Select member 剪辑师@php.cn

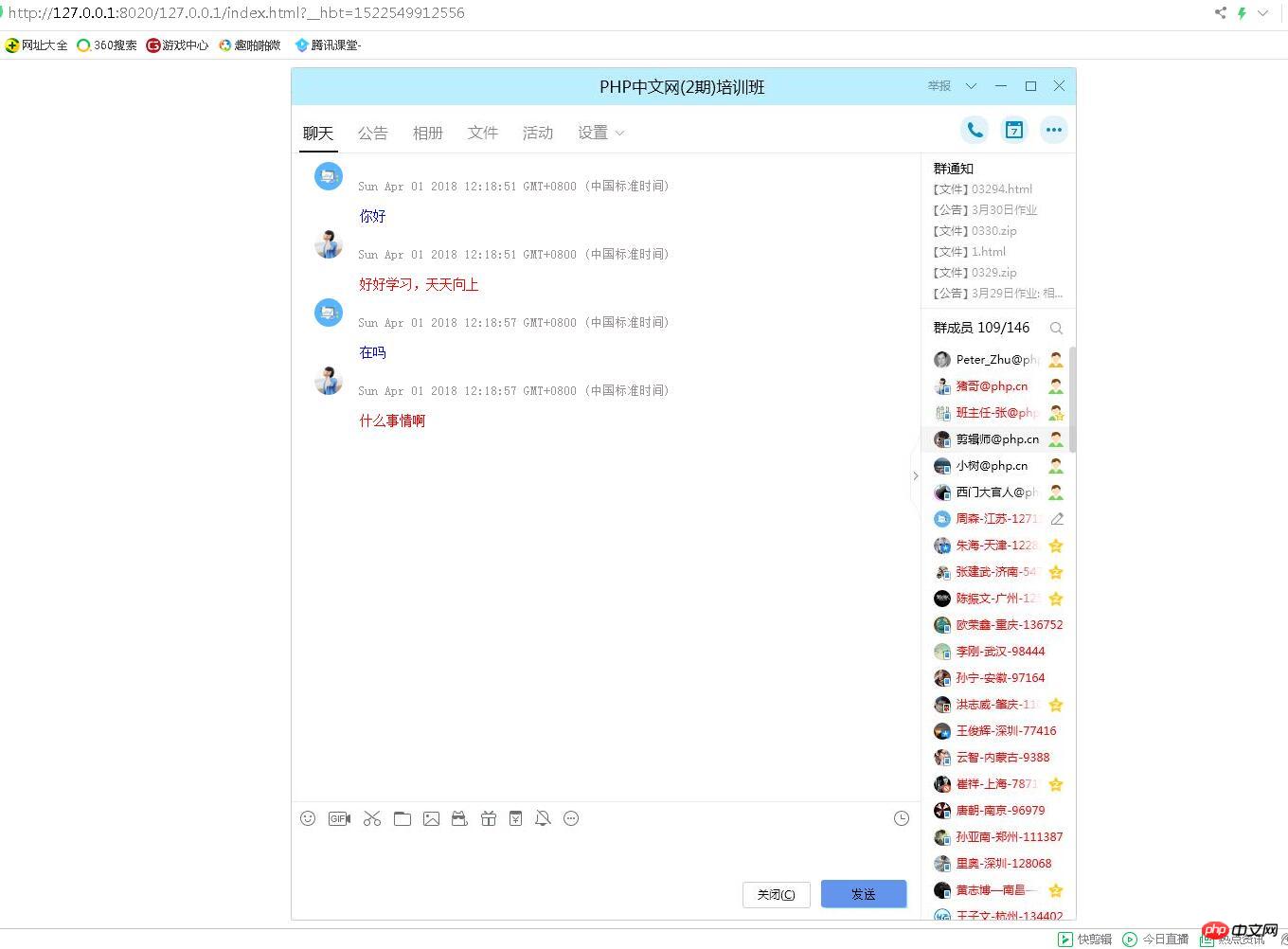[x=995, y=439]
